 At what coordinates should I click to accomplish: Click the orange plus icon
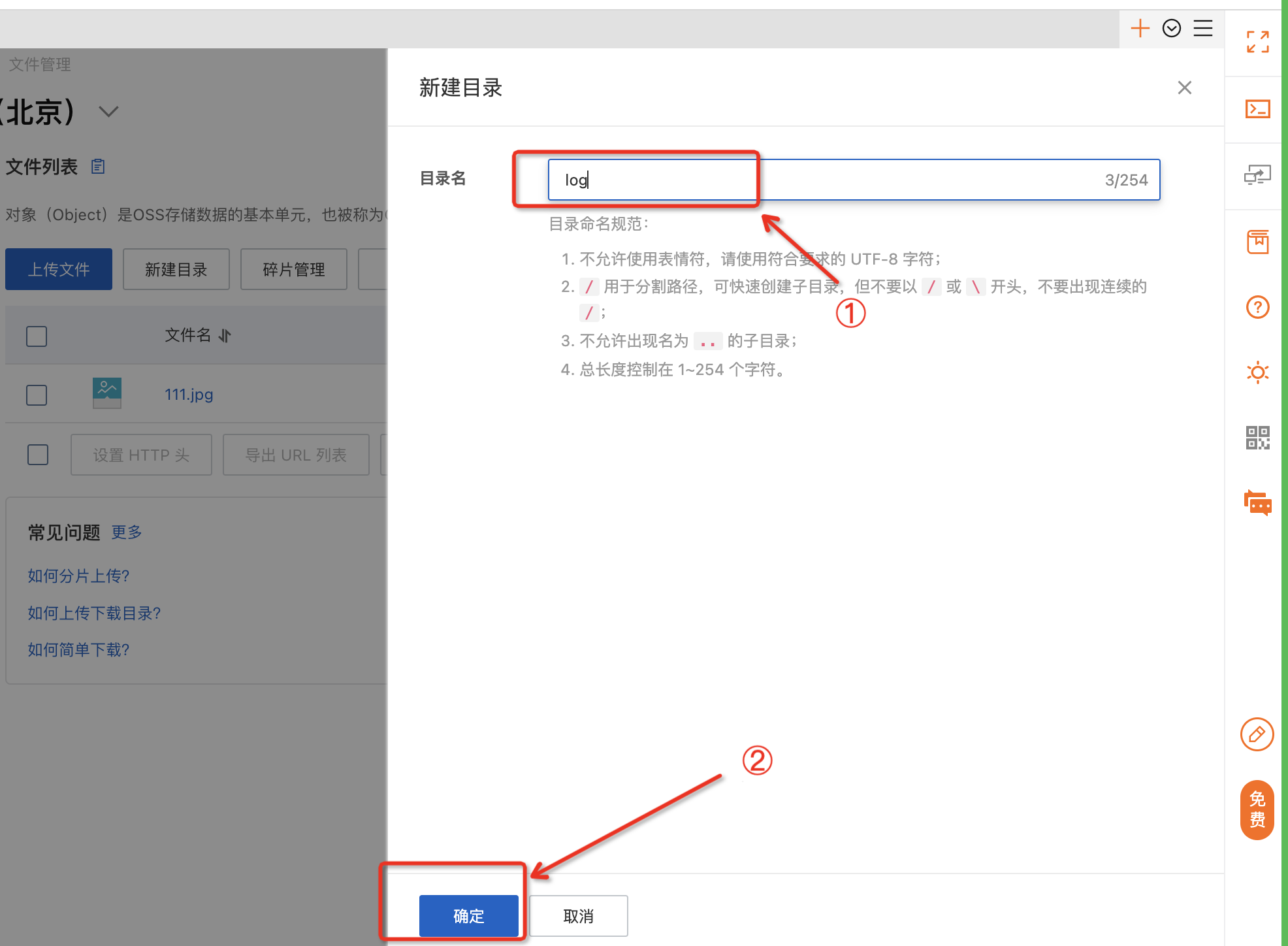coord(1140,28)
